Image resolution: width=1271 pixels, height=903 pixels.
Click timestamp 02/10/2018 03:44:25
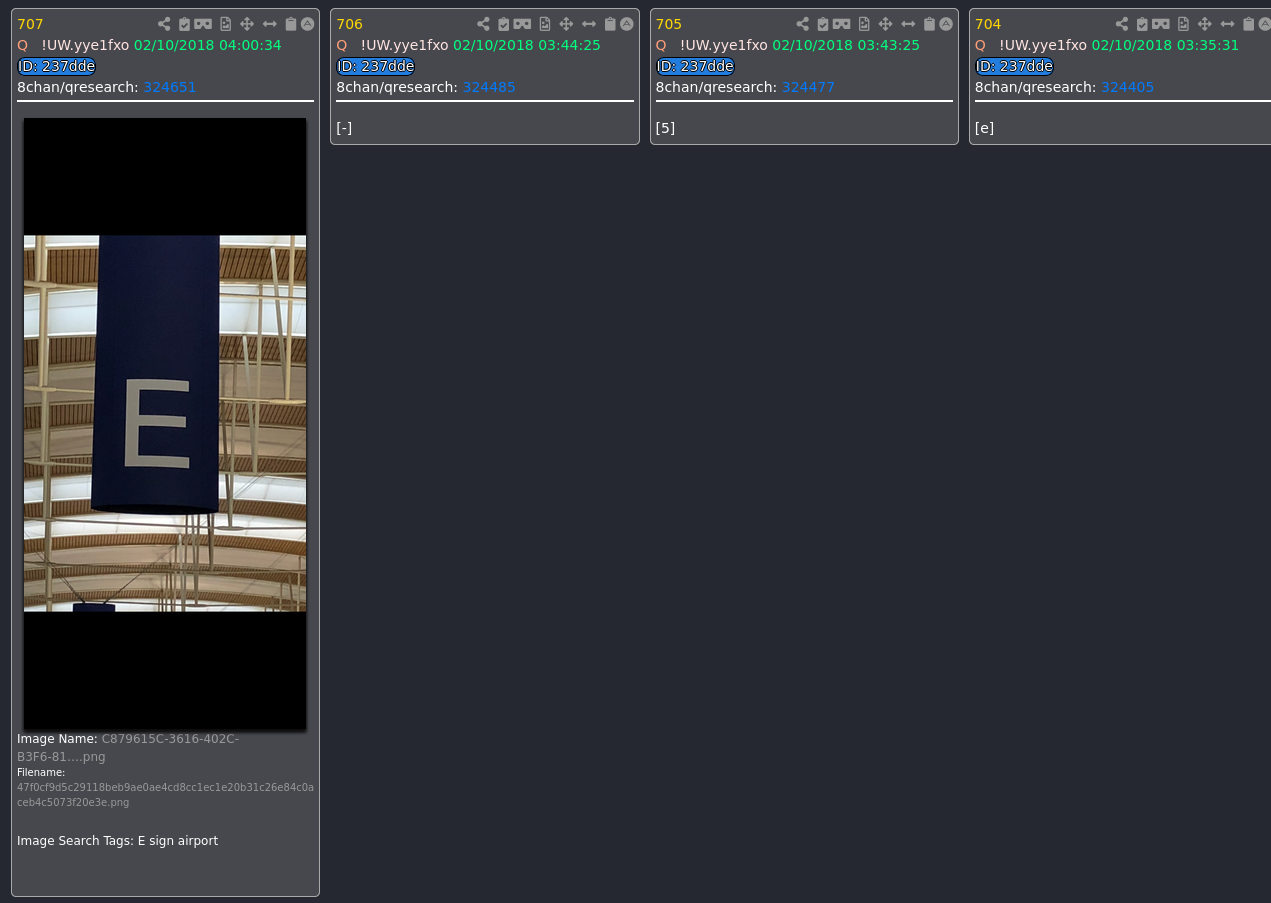pyautogui.click(x=527, y=45)
